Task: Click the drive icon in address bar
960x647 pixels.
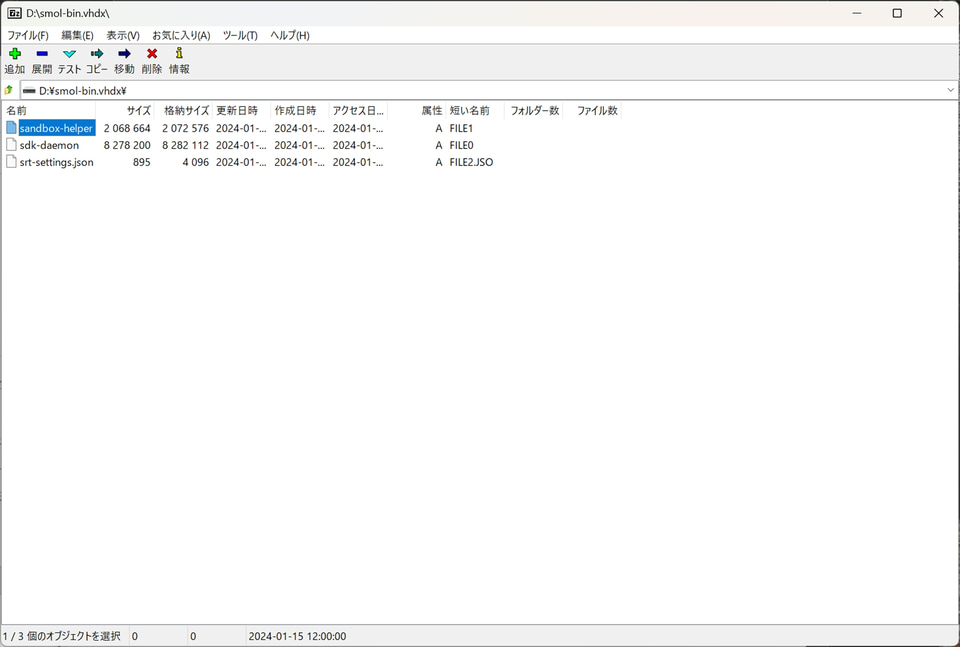Action: pyautogui.click(x=29, y=91)
